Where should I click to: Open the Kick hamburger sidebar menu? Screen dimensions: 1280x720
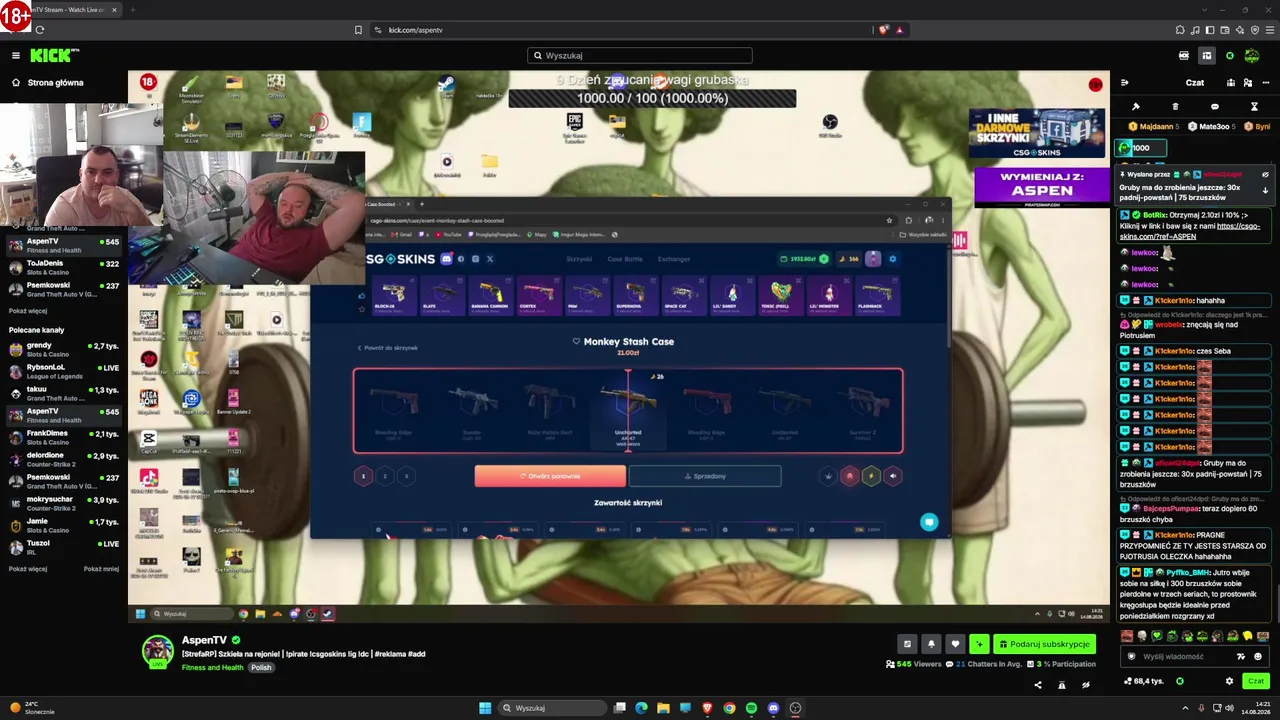(15, 56)
